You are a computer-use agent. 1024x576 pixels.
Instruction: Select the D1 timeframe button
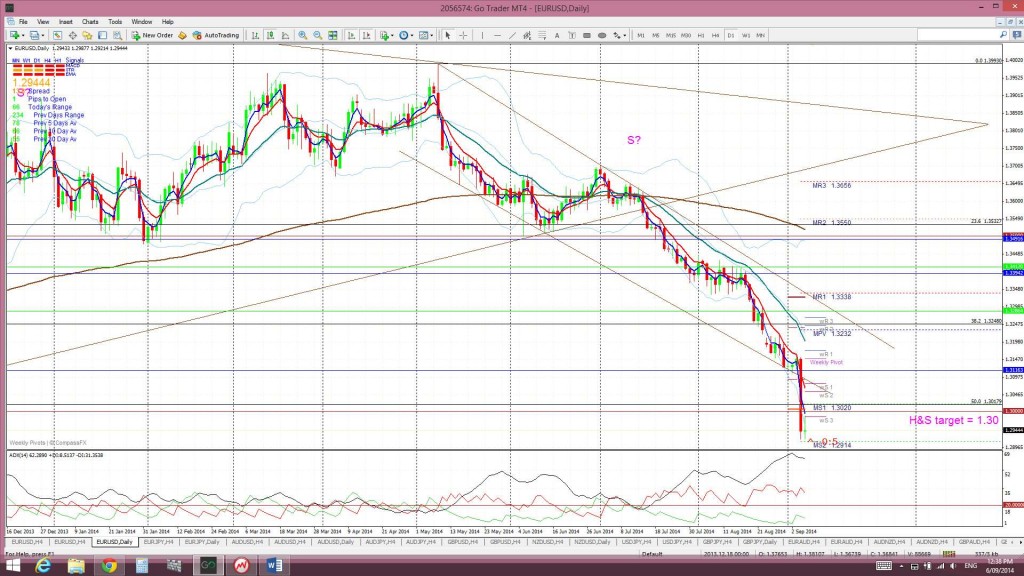[x=729, y=37]
